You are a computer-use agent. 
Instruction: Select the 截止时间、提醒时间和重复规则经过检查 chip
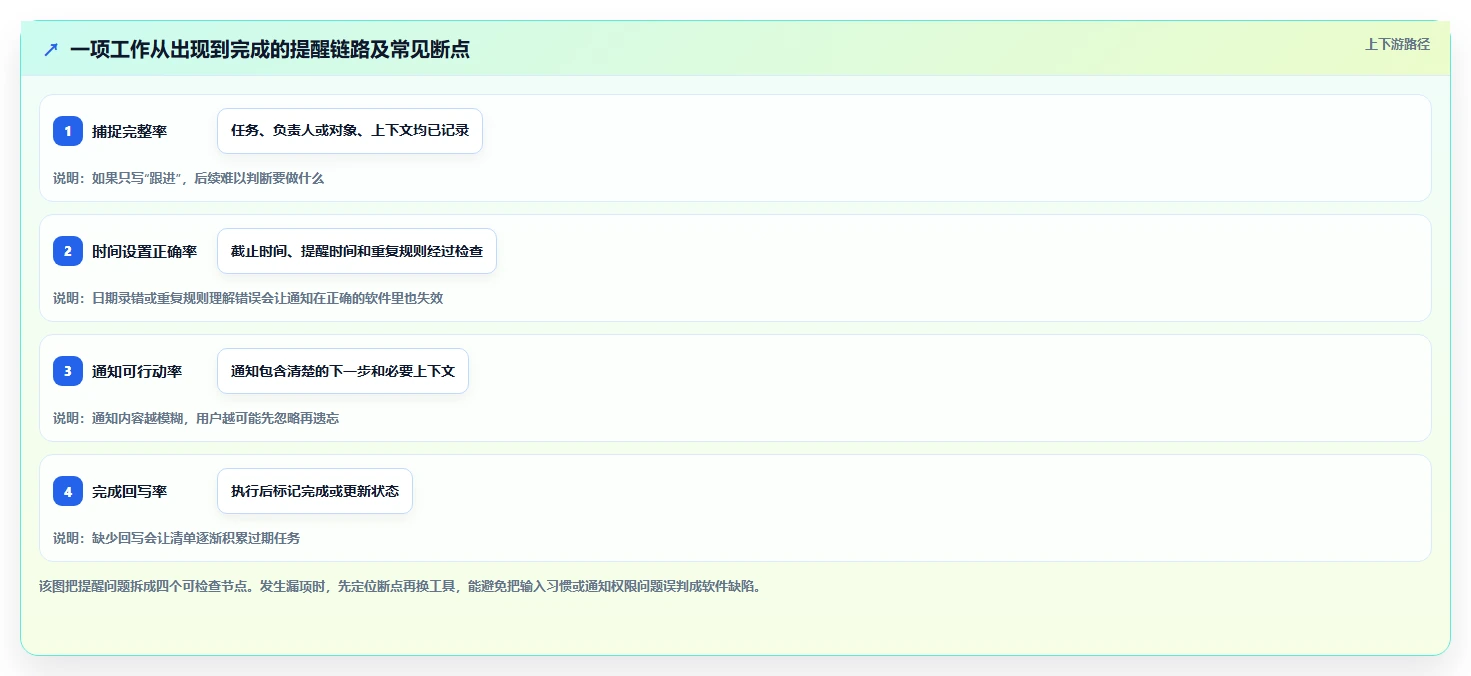click(x=357, y=251)
